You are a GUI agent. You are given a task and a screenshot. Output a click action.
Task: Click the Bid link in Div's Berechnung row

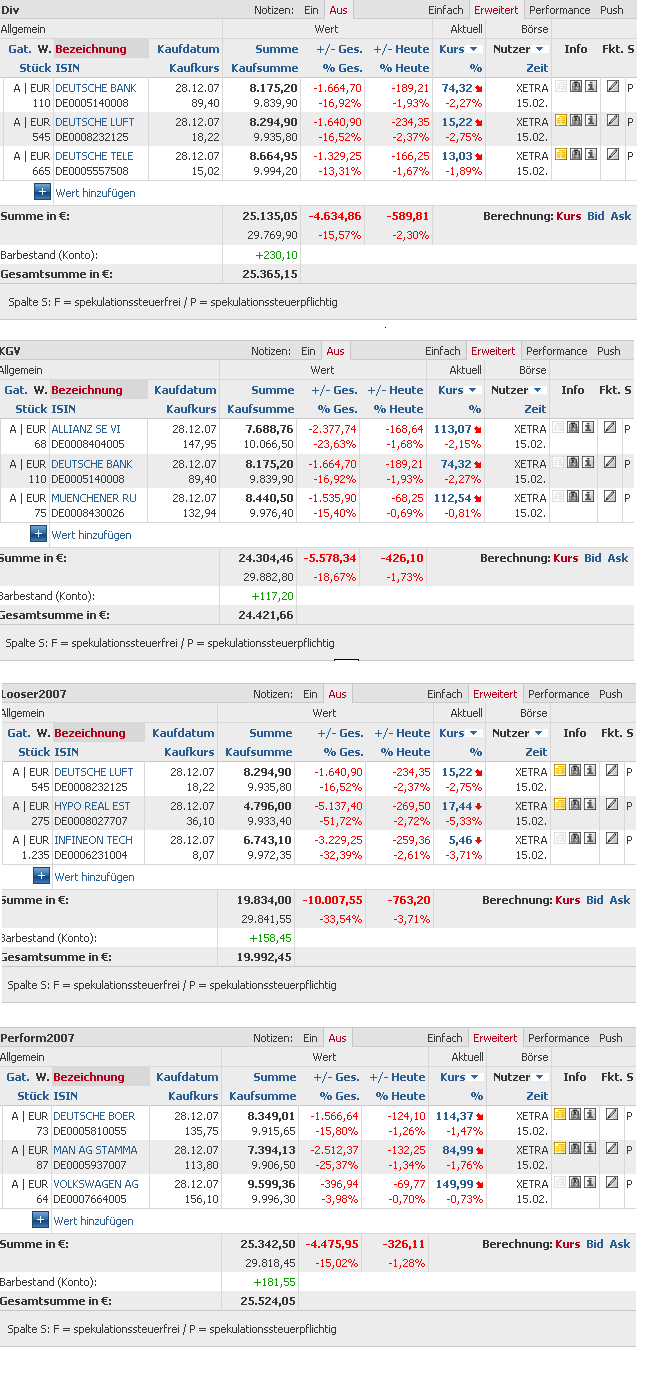[x=595, y=214]
